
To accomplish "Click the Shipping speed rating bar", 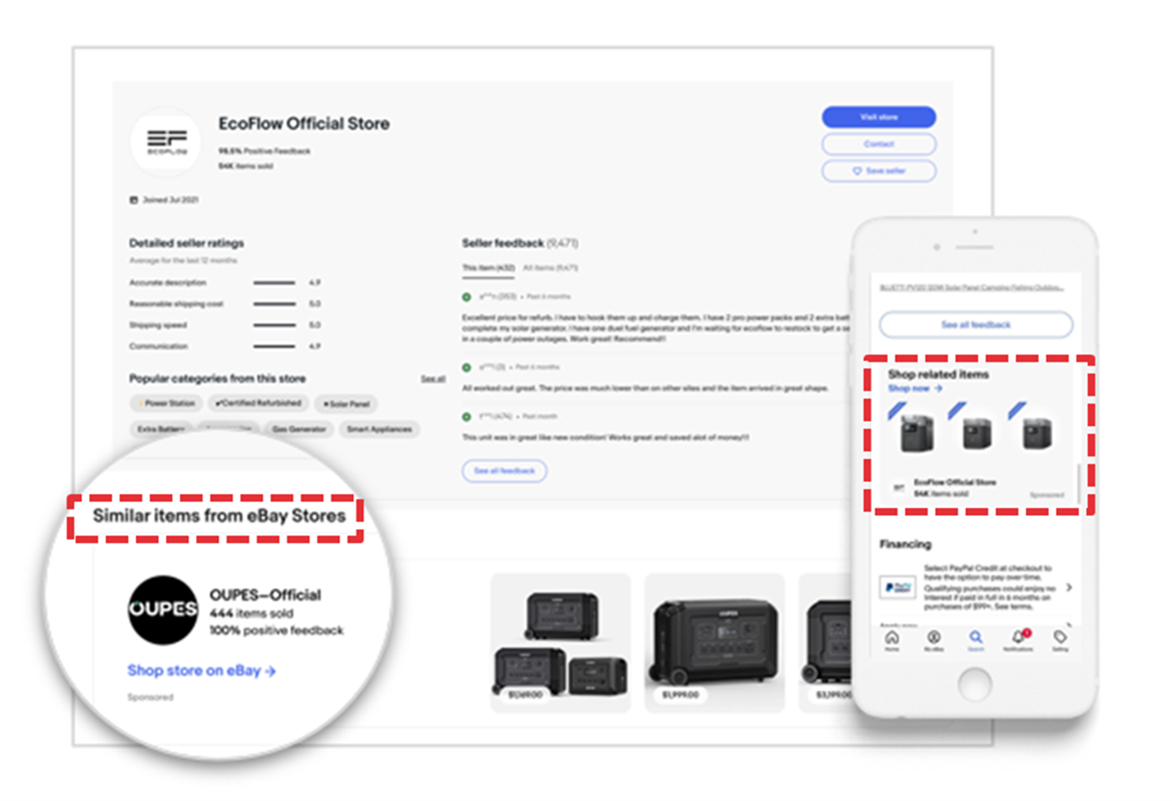I will pos(274,325).
